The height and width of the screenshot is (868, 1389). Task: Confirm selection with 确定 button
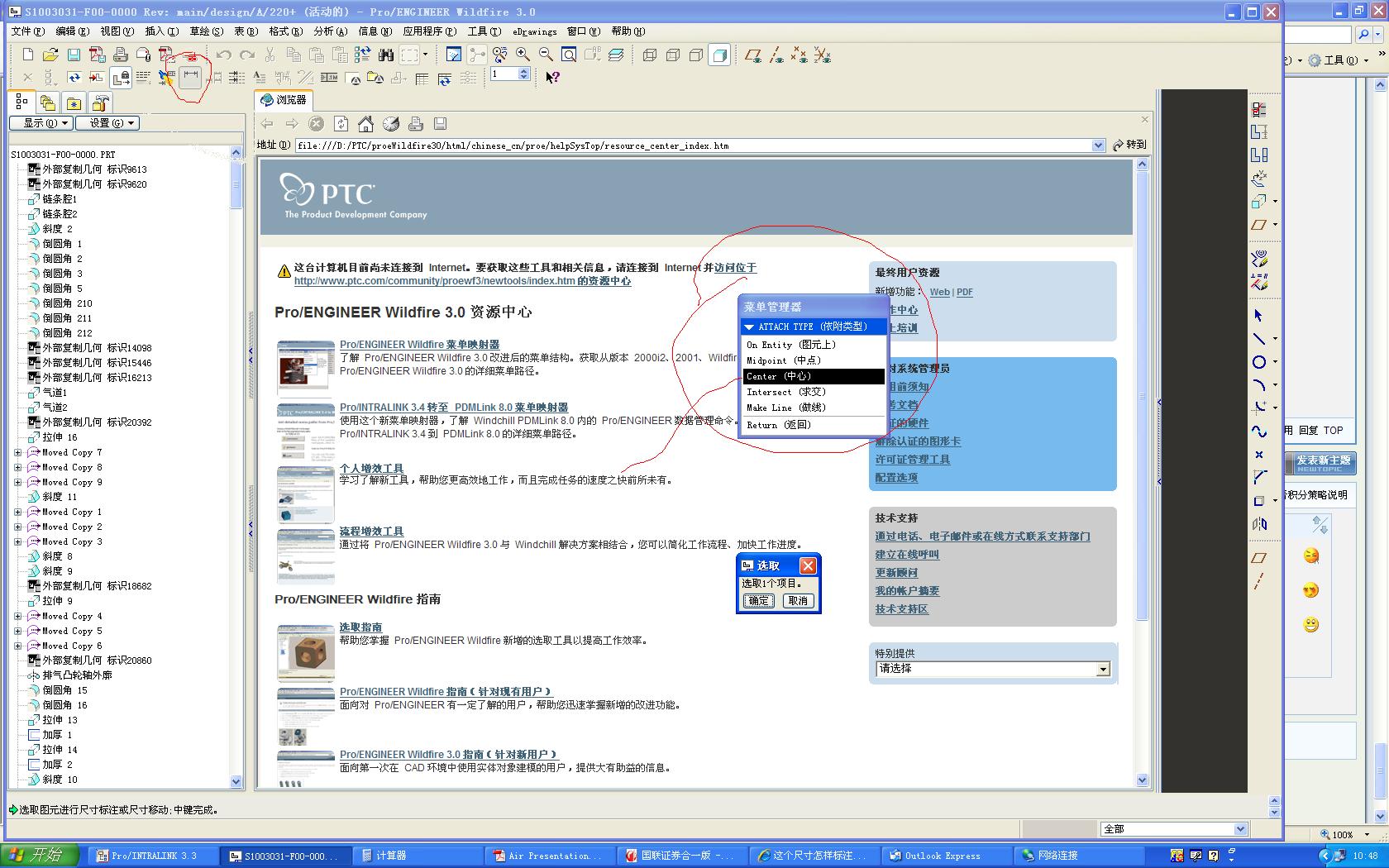pos(758,601)
